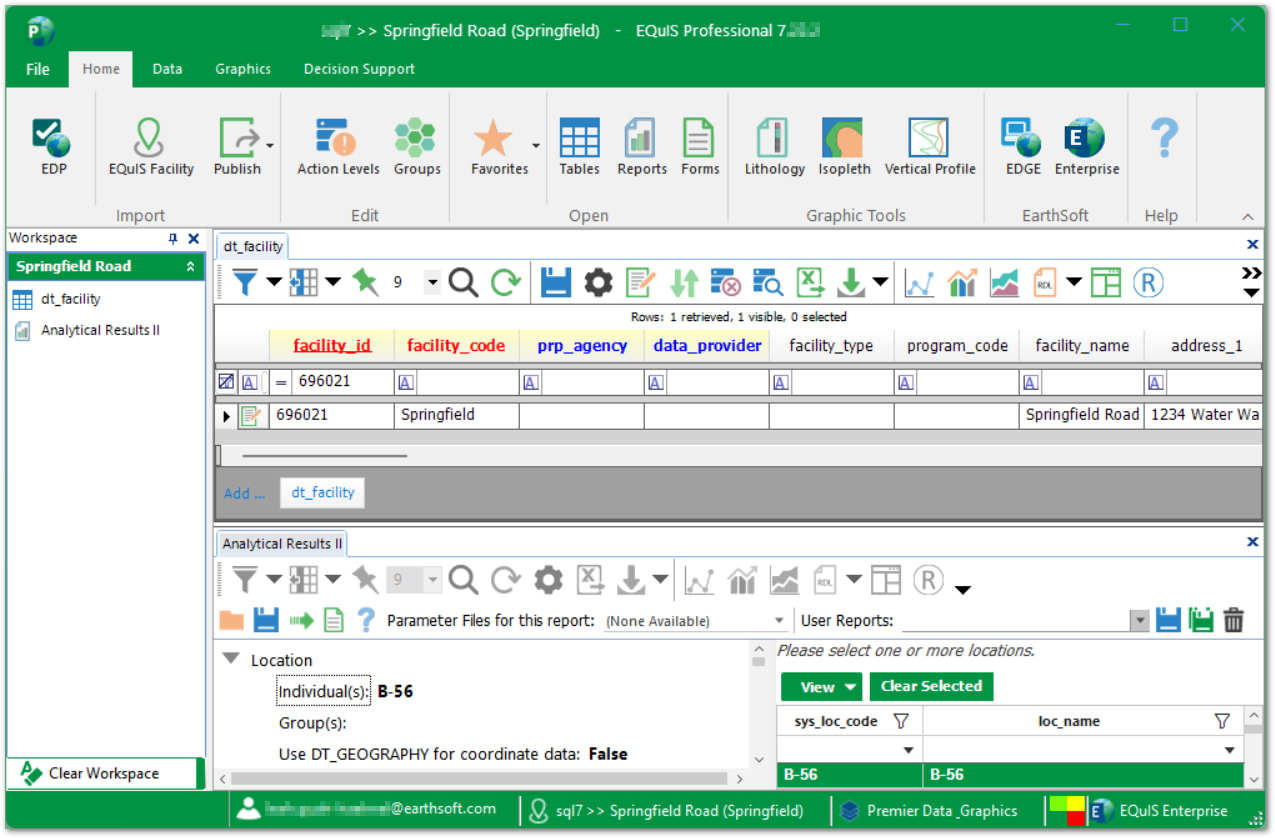Viewport: 1275px width, 838px height.
Task: Toggle the filter row checkbox in the dt_facility grid
Action: point(226,382)
